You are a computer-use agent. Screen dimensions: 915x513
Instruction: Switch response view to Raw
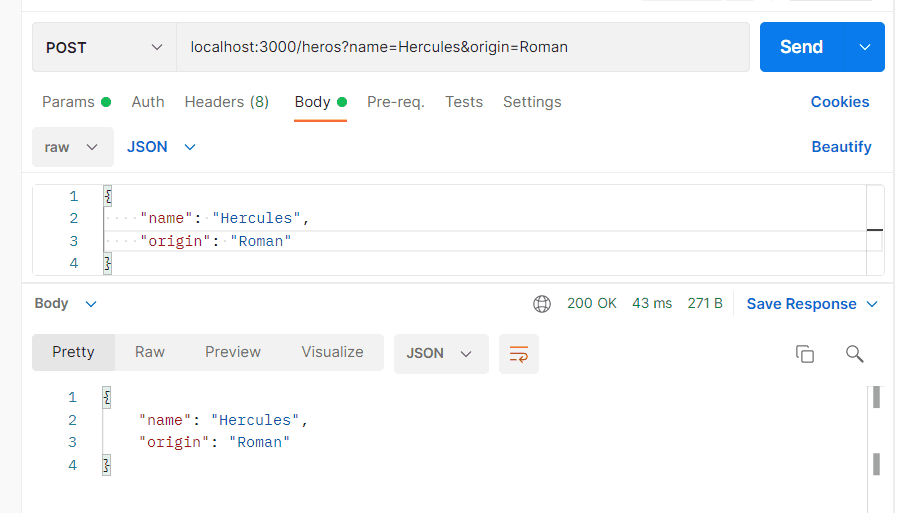150,352
